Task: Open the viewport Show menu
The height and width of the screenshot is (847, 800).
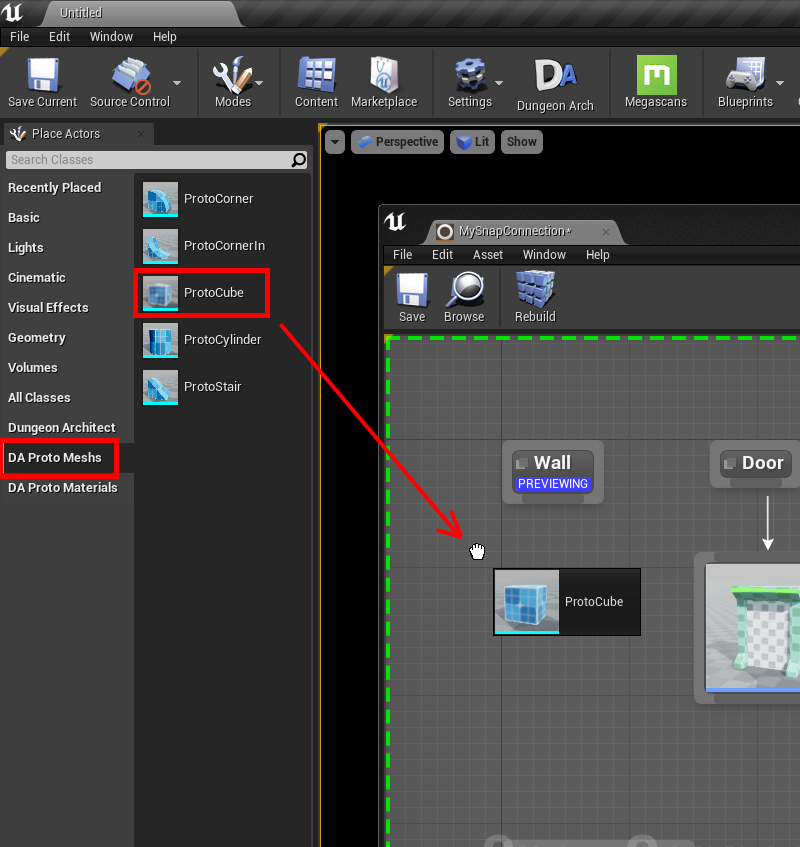Action: (522, 142)
